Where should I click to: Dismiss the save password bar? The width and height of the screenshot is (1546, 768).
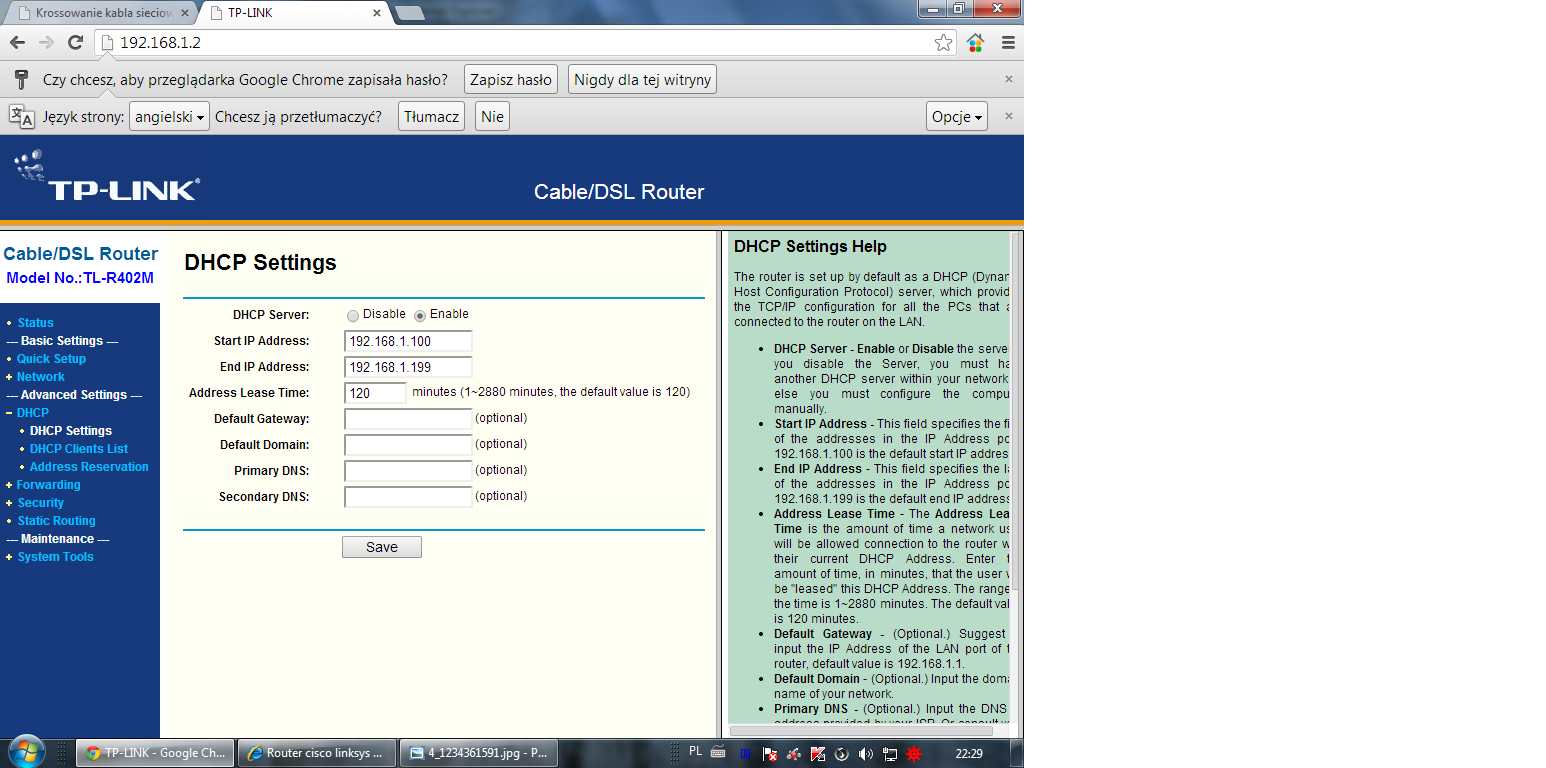click(x=1008, y=79)
